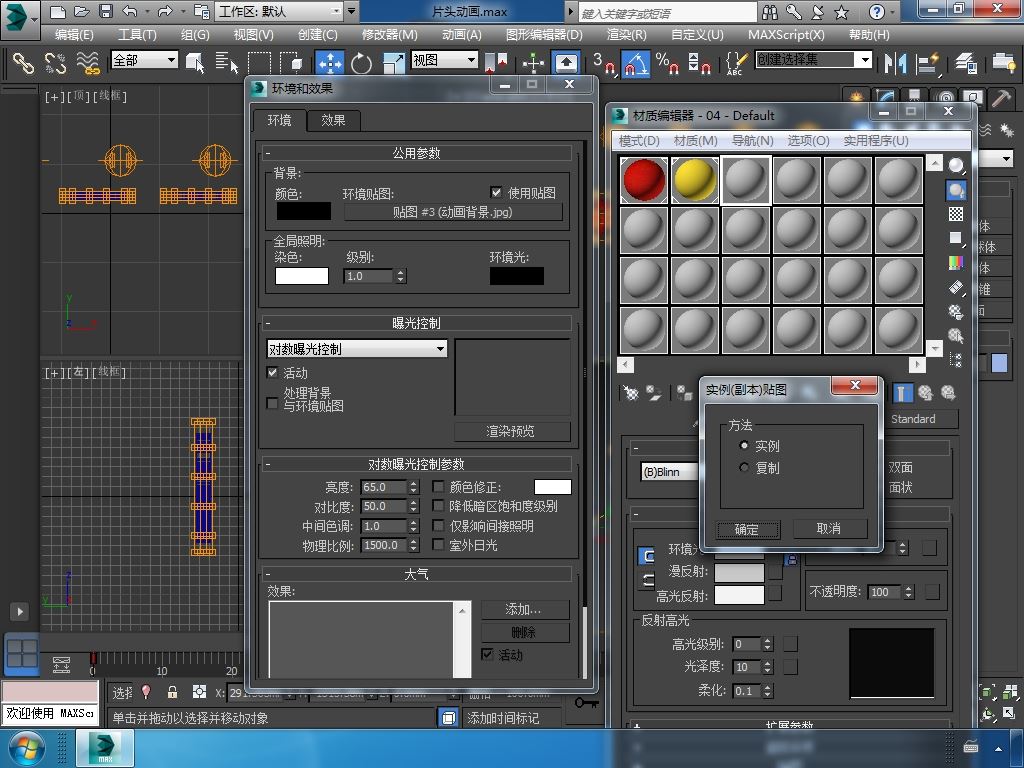Toggle the Angle Snap icon
1024x768 pixels.
634,64
